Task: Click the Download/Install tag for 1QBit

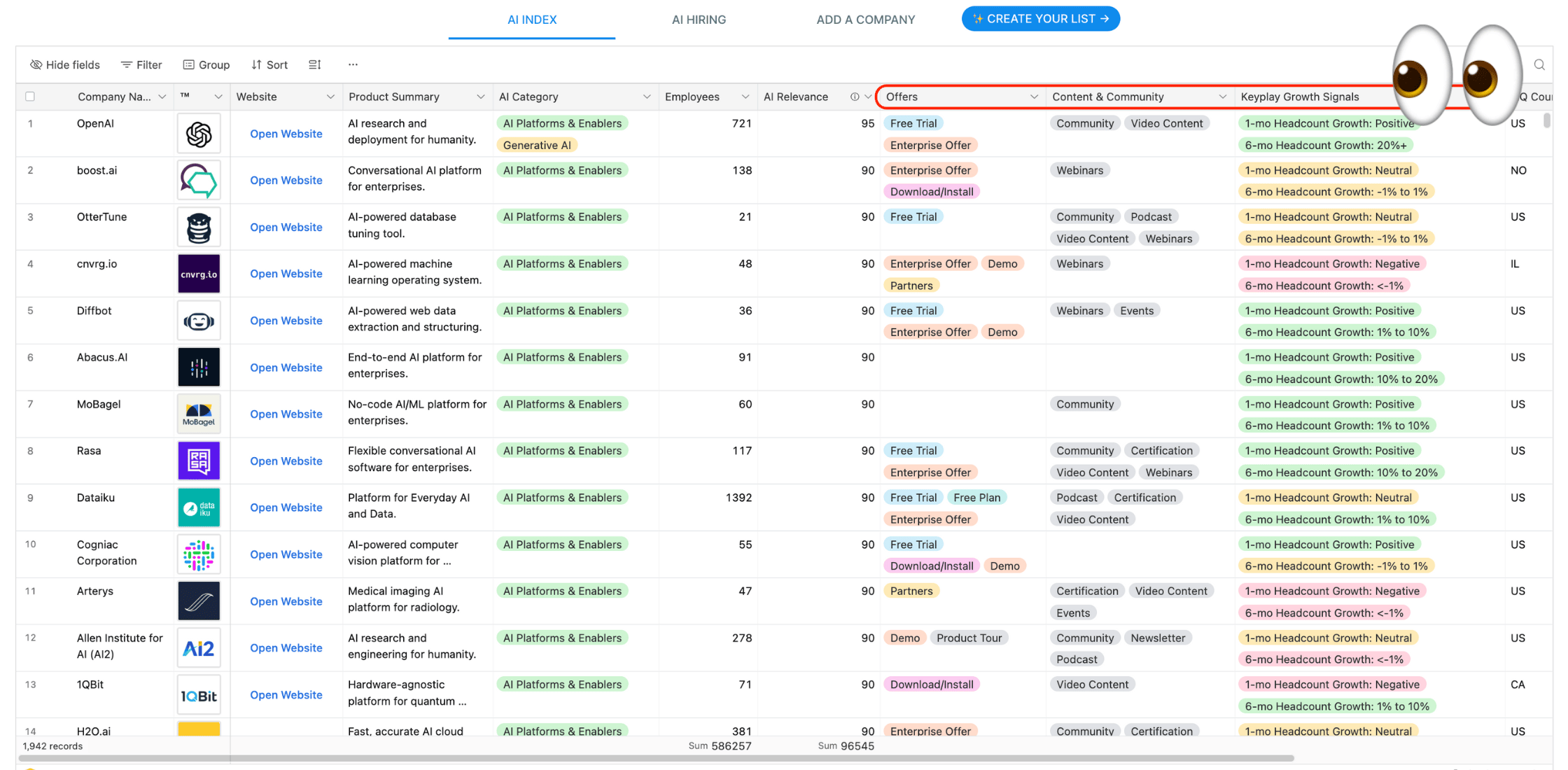Action: coord(932,685)
